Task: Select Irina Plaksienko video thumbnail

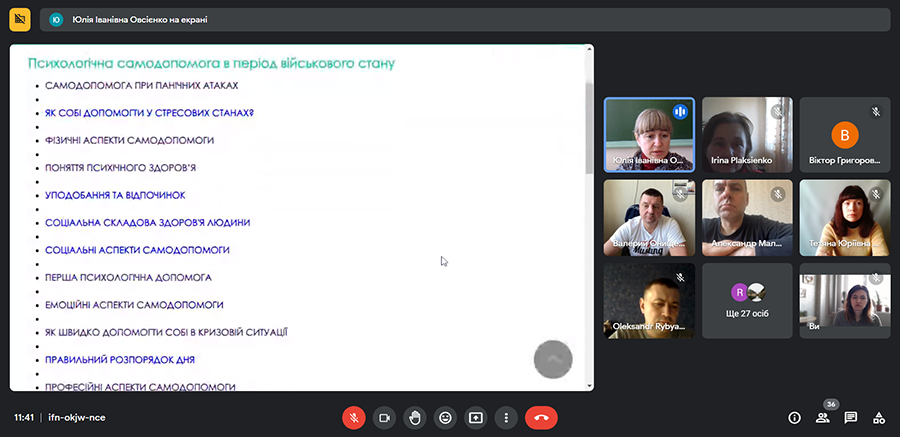Action: point(747,134)
